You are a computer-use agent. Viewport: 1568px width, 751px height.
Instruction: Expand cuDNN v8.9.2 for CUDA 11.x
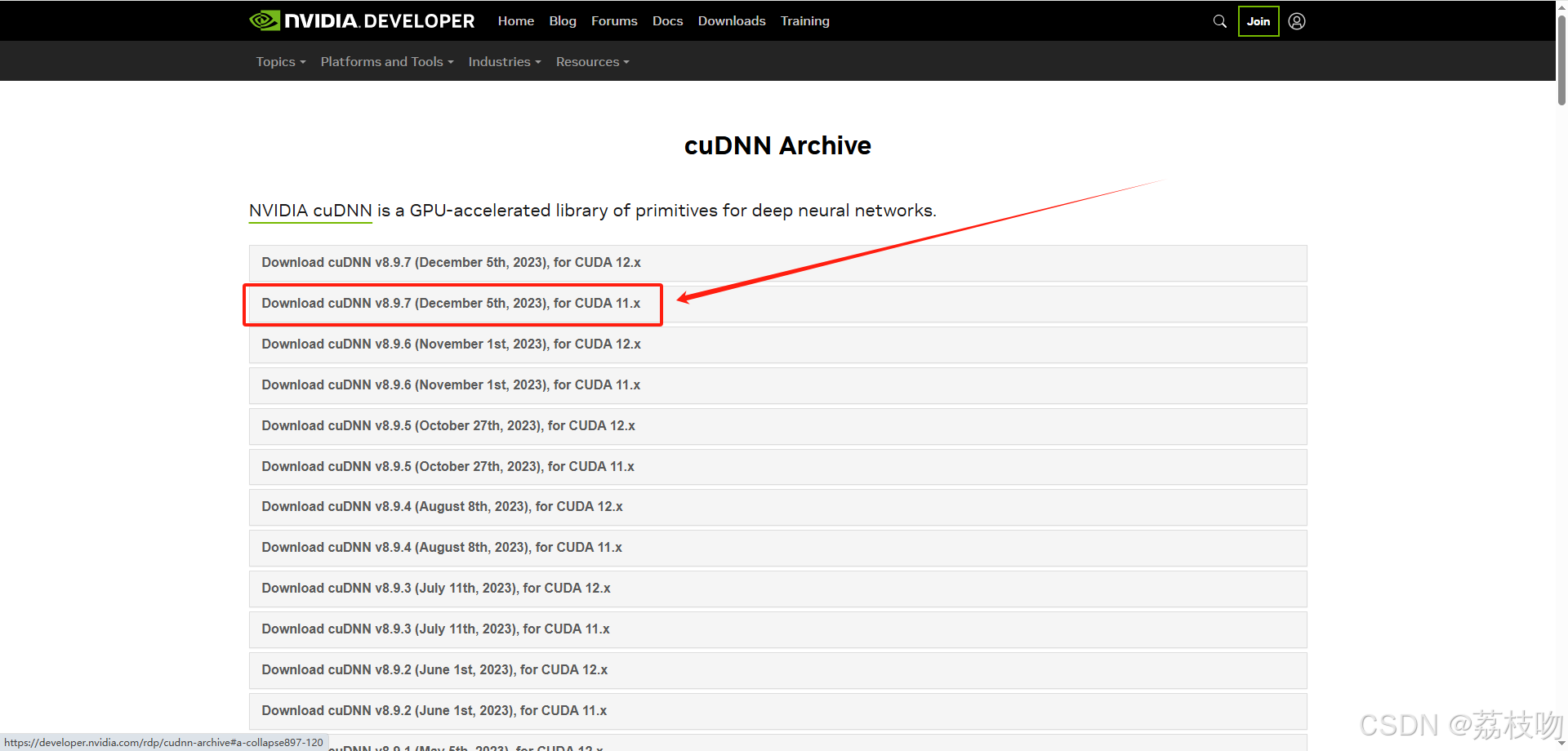777,711
